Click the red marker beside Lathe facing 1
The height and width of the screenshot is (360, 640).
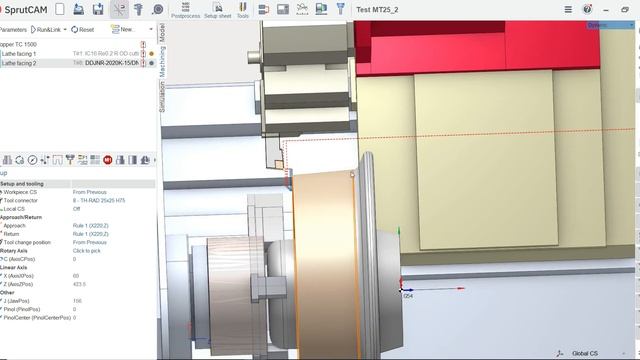pos(143,53)
